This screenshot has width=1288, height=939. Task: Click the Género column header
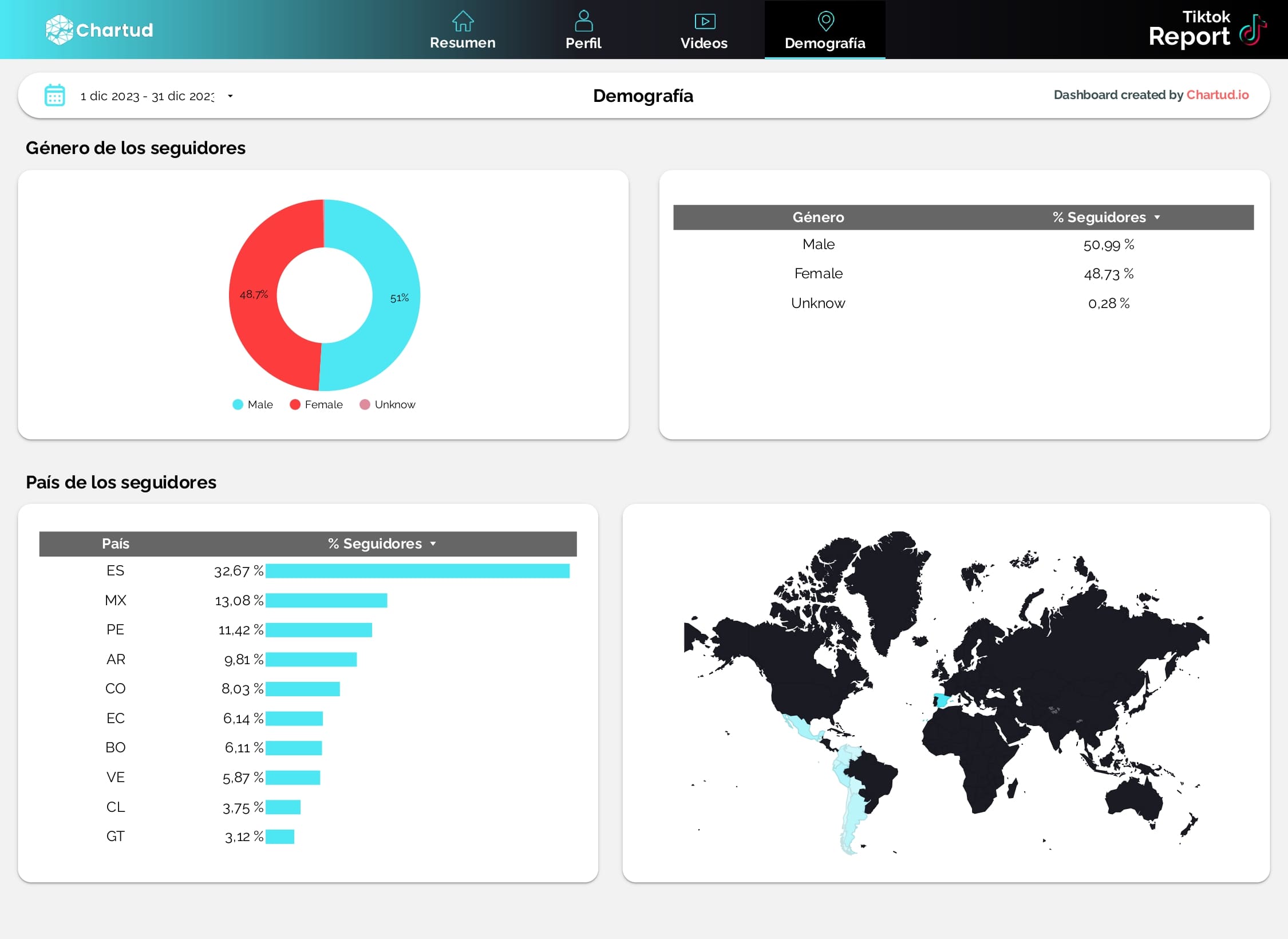pyautogui.click(x=817, y=218)
